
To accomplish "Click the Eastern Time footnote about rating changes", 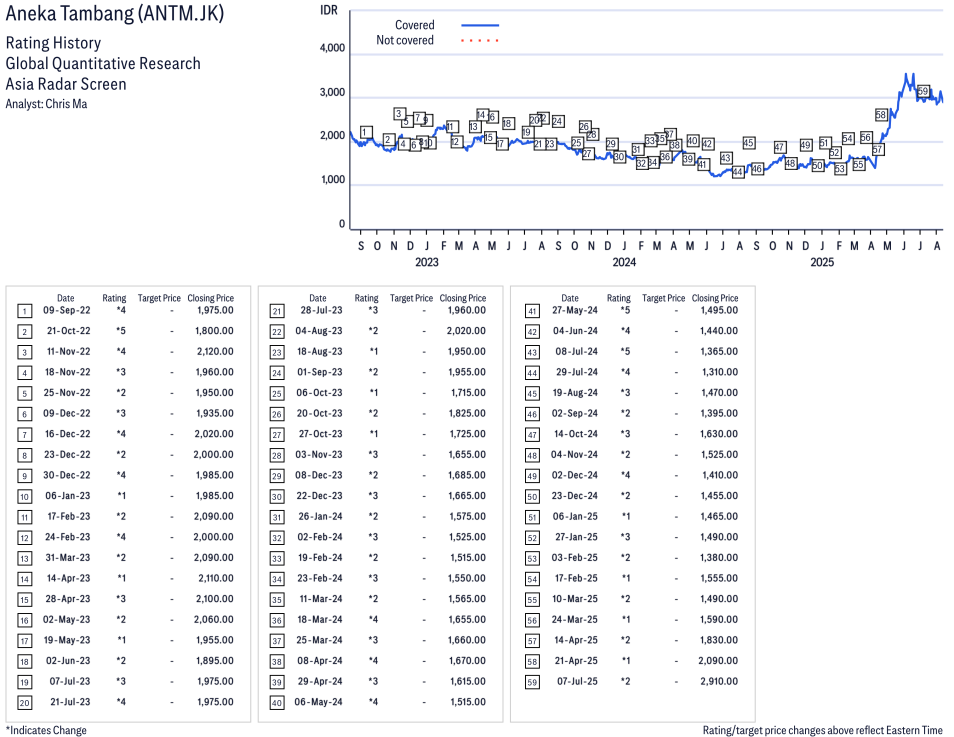I will [823, 730].
